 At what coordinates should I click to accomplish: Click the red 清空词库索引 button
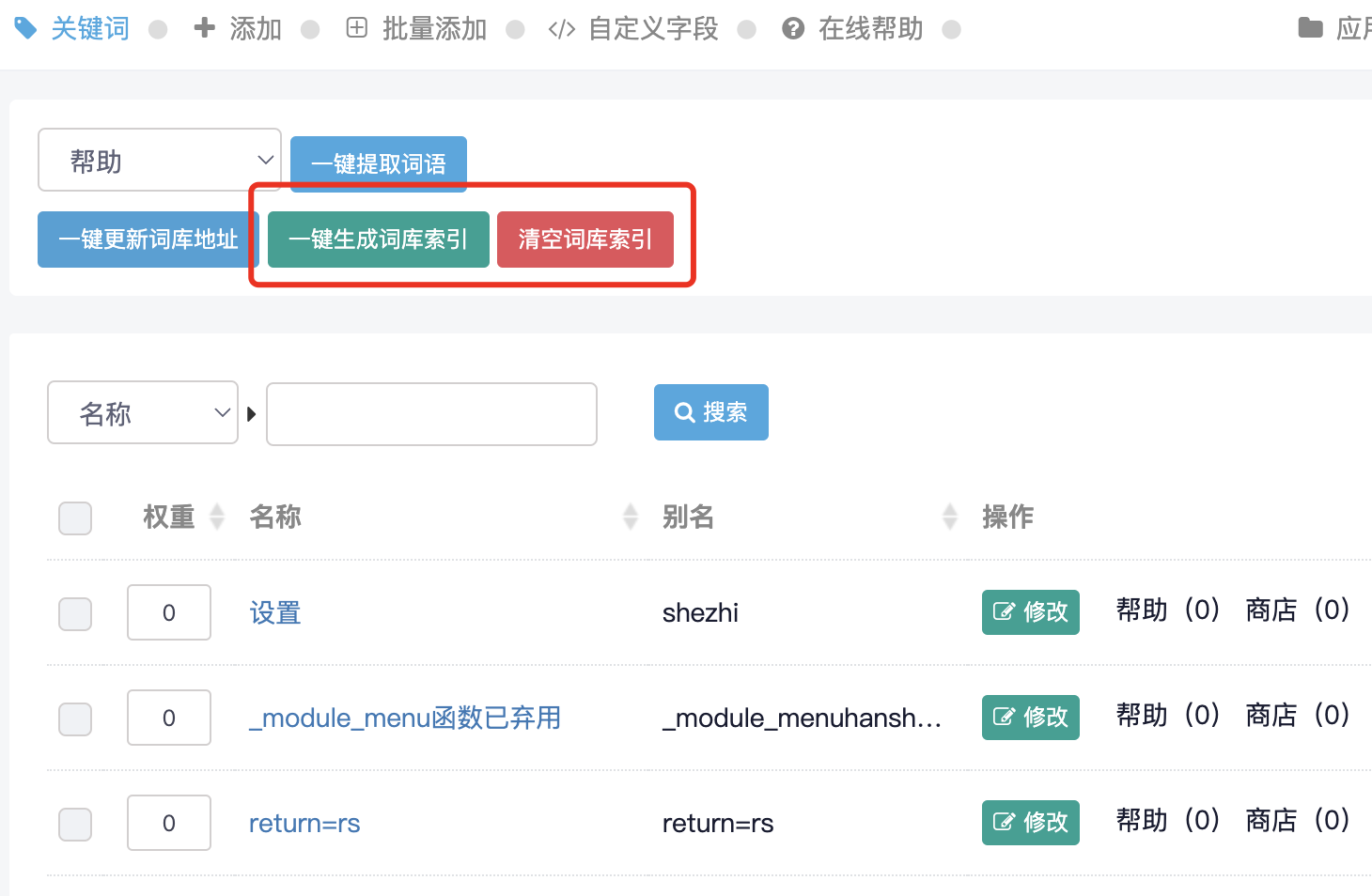pos(585,239)
